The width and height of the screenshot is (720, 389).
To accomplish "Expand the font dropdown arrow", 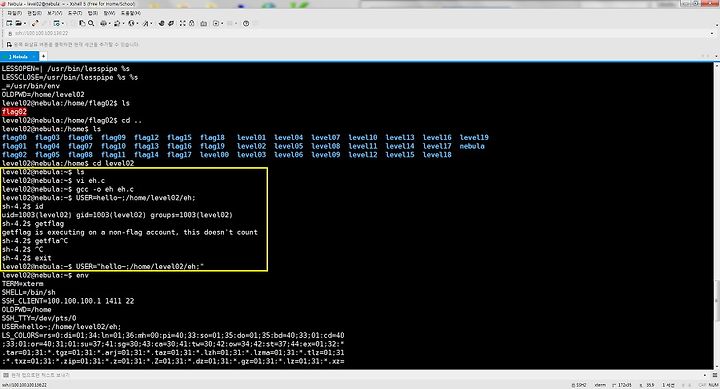I will click(x=152, y=23).
